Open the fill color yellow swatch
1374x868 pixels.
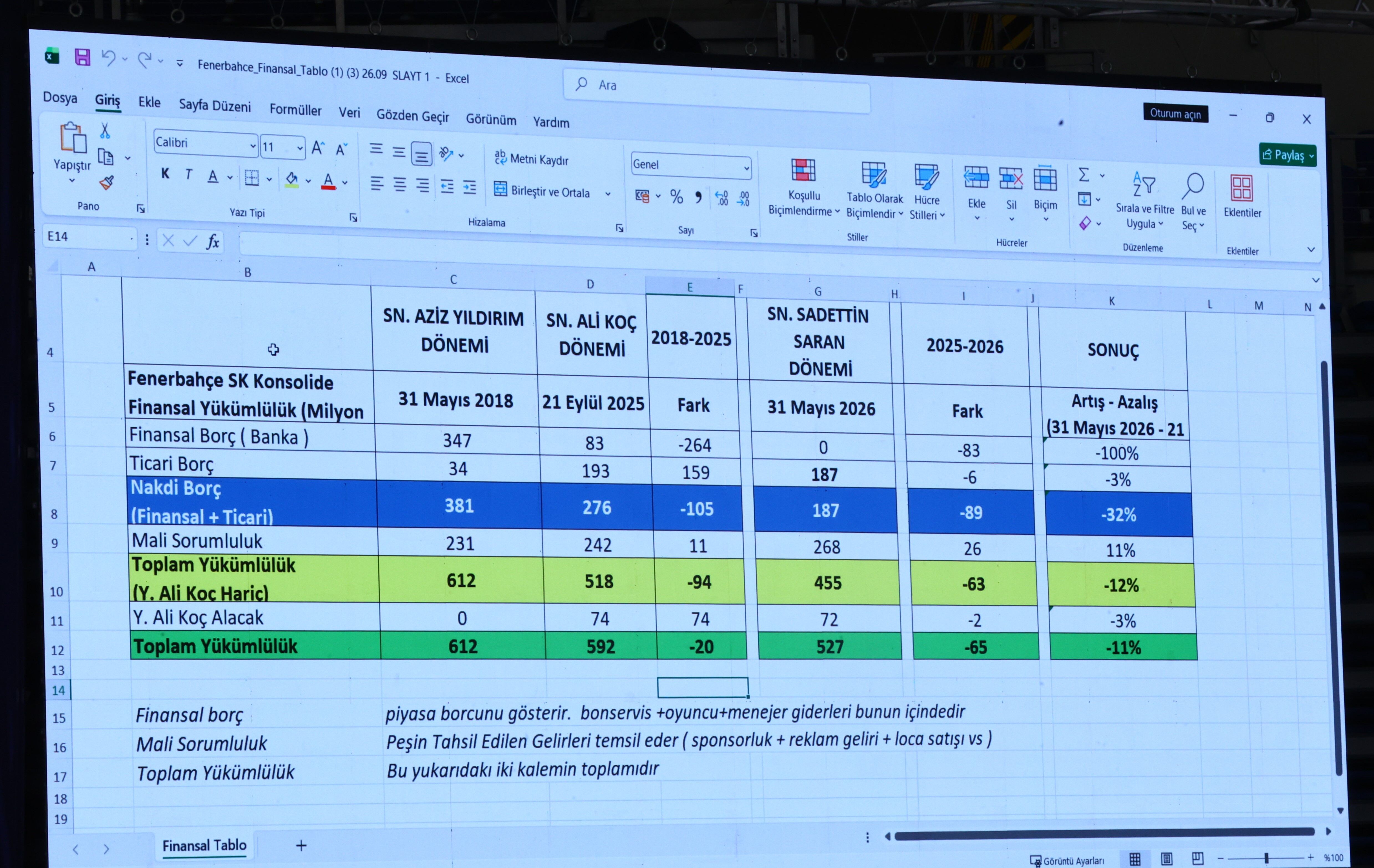[x=292, y=180]
